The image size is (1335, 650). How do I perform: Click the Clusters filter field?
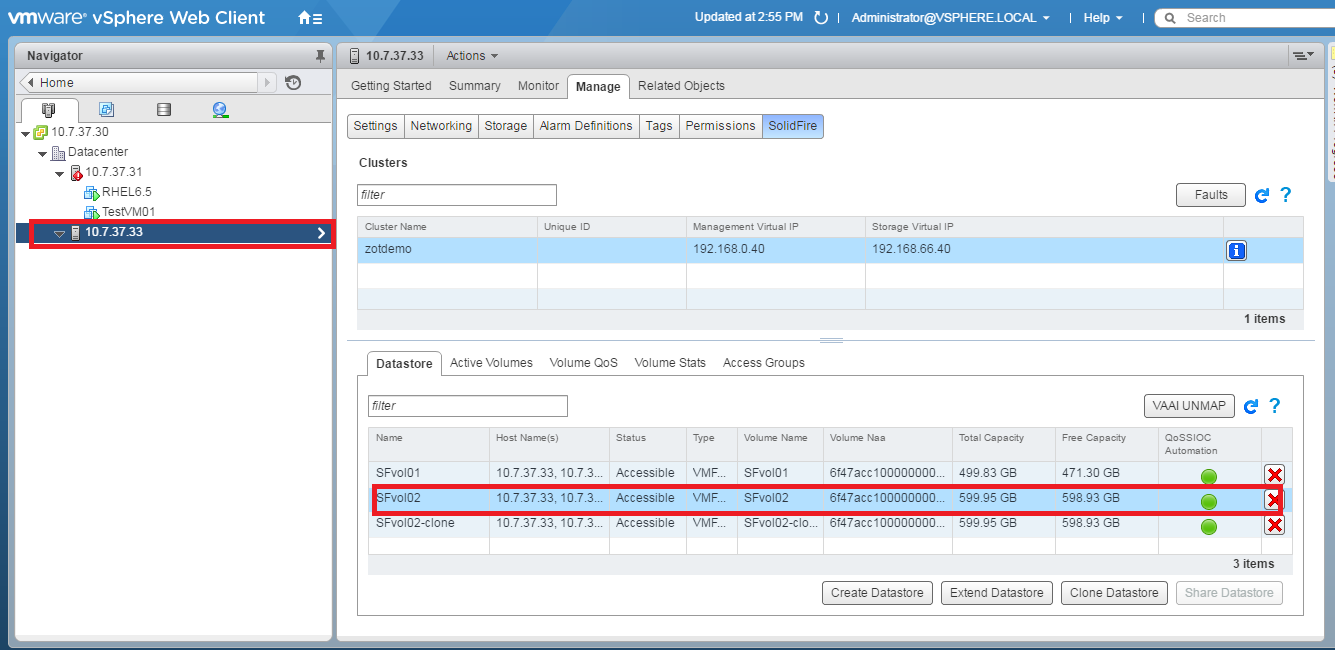(x=457, y=195)
